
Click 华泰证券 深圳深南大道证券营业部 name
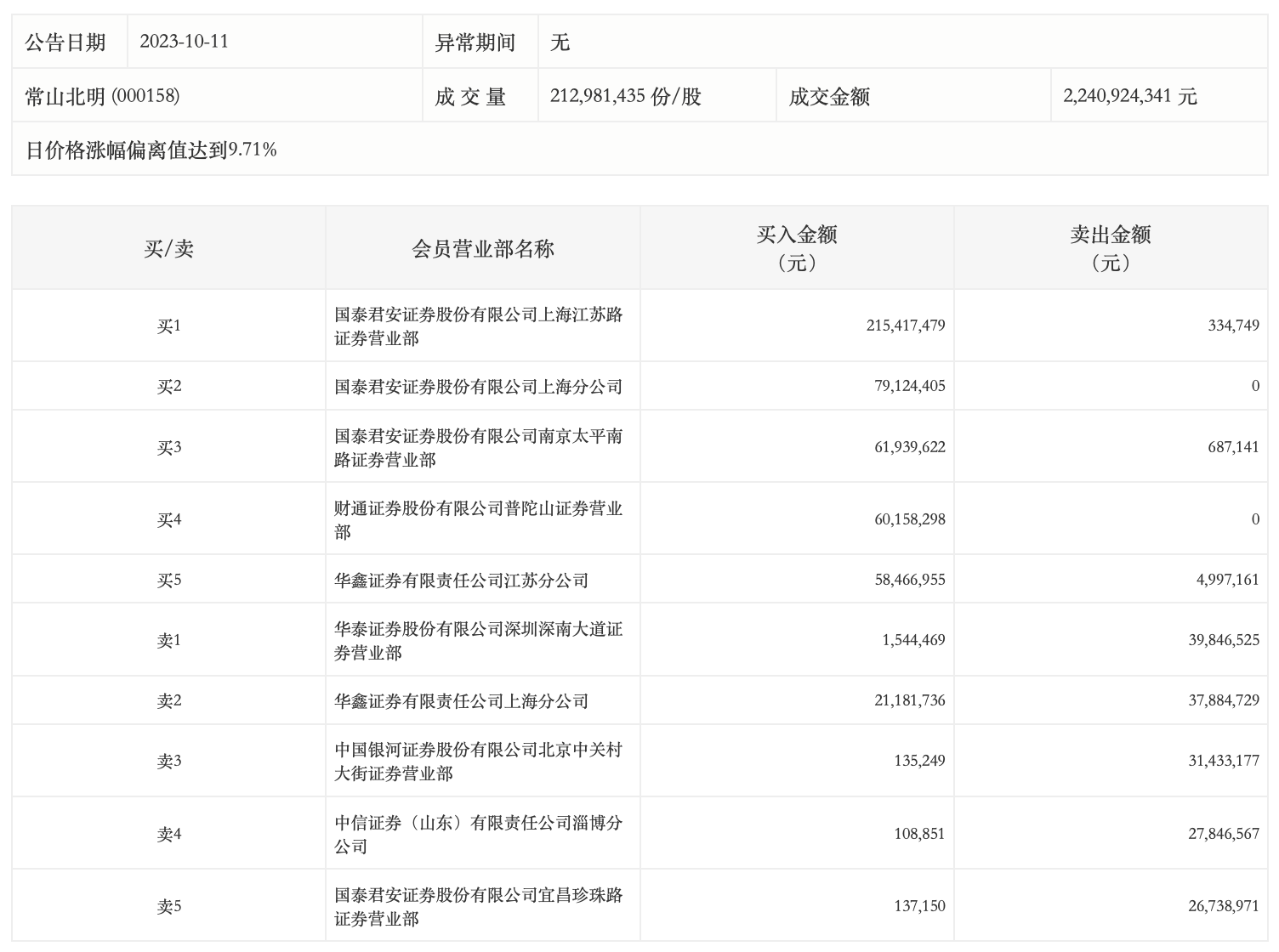click(479, 641)
